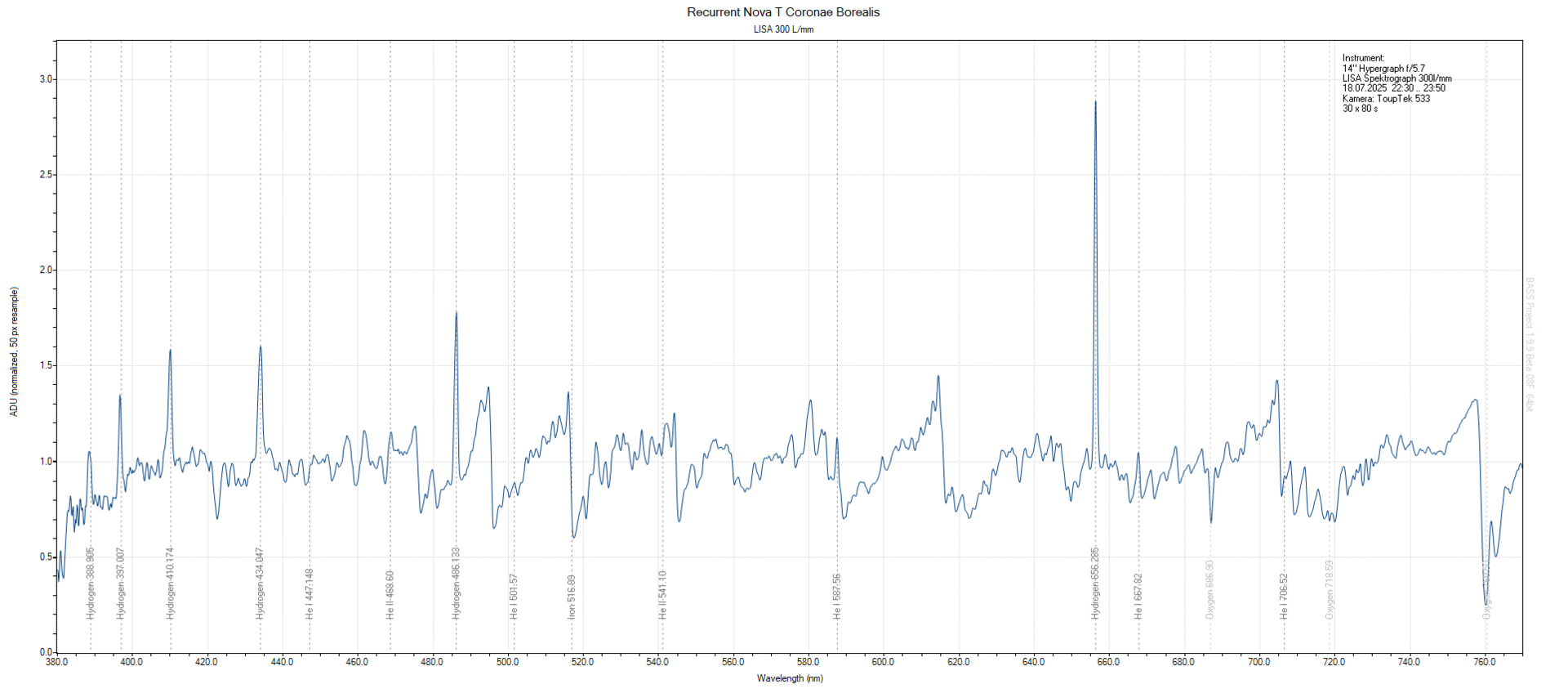Image resolution: width=1568 pixels, height=693 pixels.
Task: Click the x-axis tick label "440.0"
Action: click(282, 662)
